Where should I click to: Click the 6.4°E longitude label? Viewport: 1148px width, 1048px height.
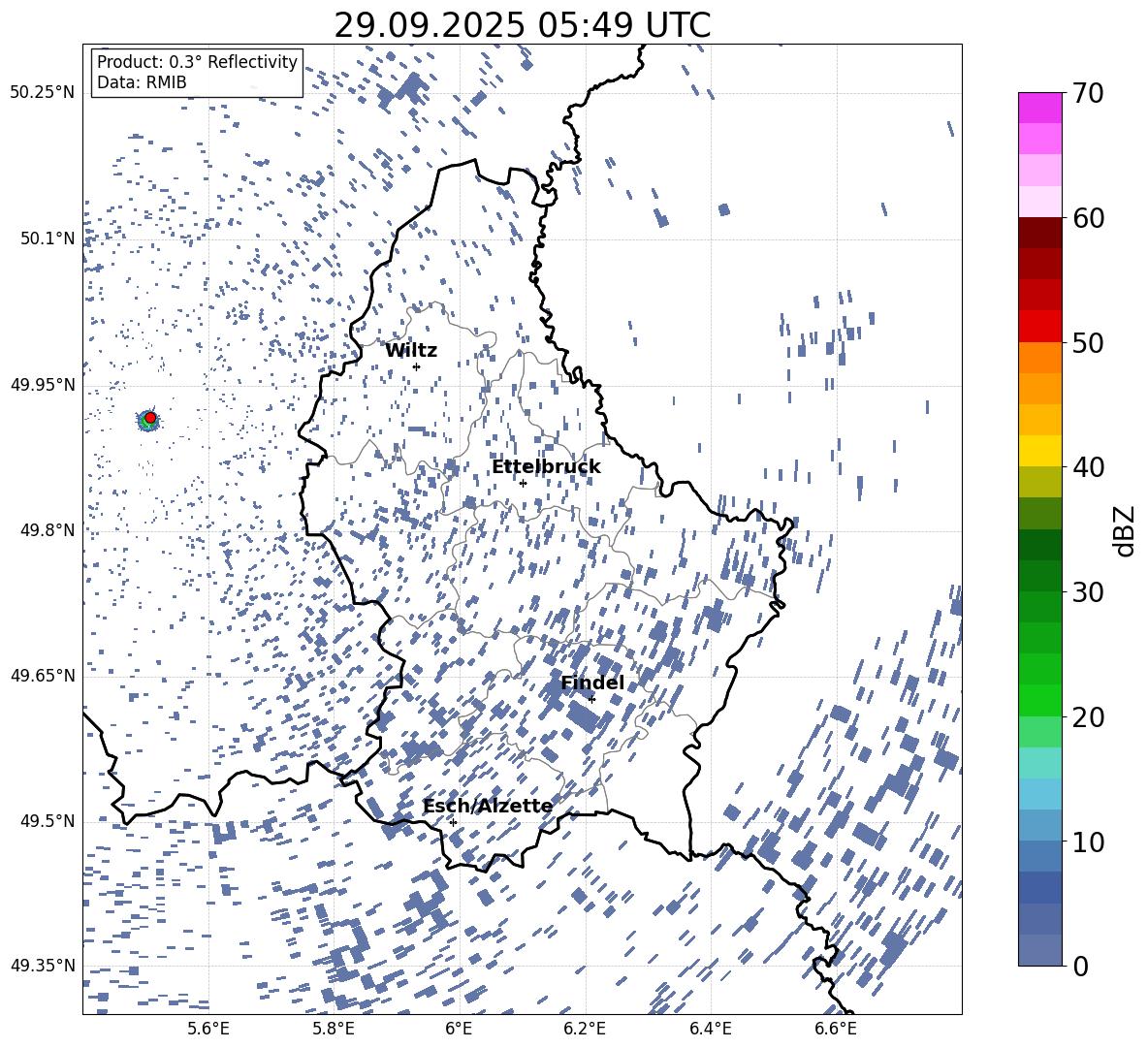[710, 1029]
